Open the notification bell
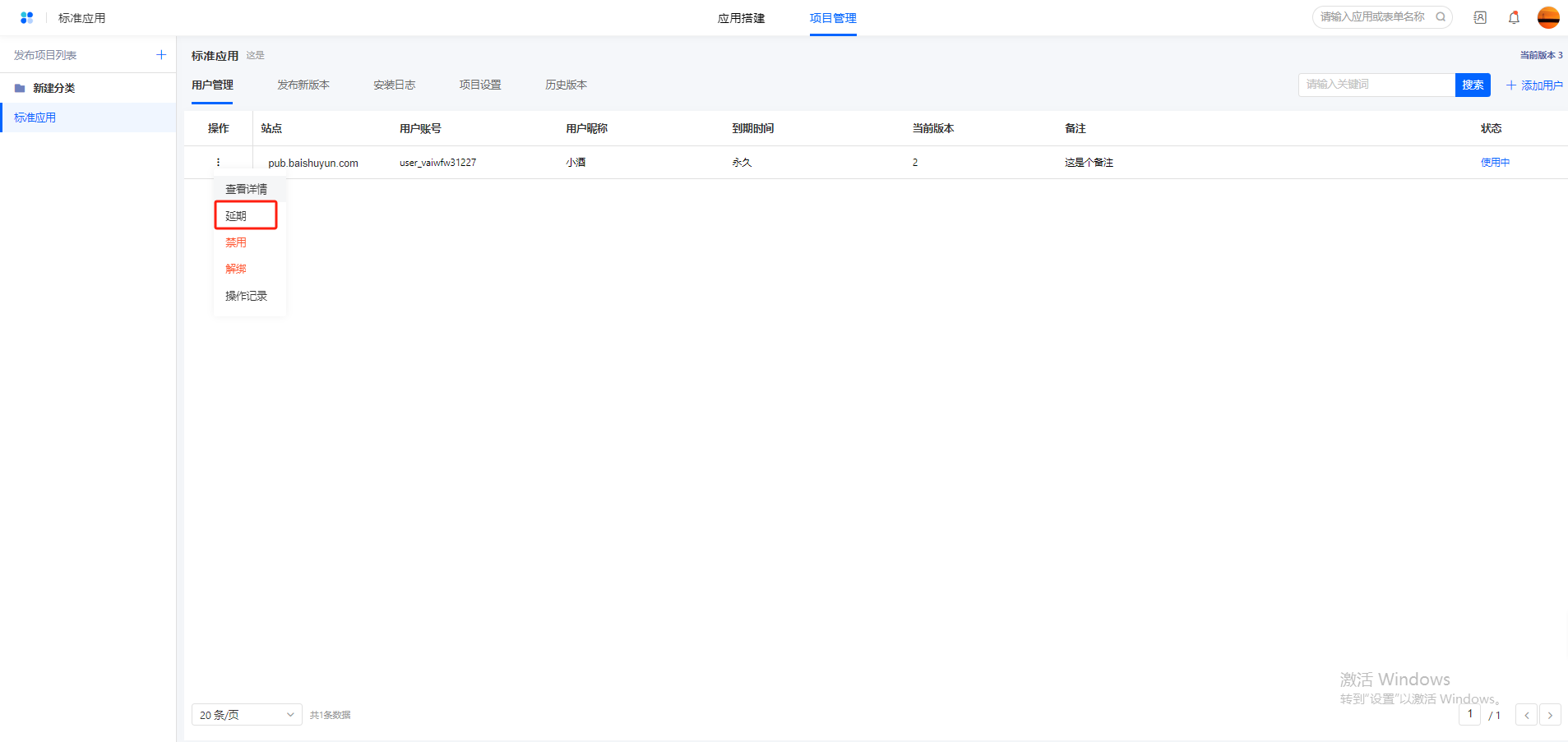This screenshot has height=742, width=1568. tap(1514, 17)
